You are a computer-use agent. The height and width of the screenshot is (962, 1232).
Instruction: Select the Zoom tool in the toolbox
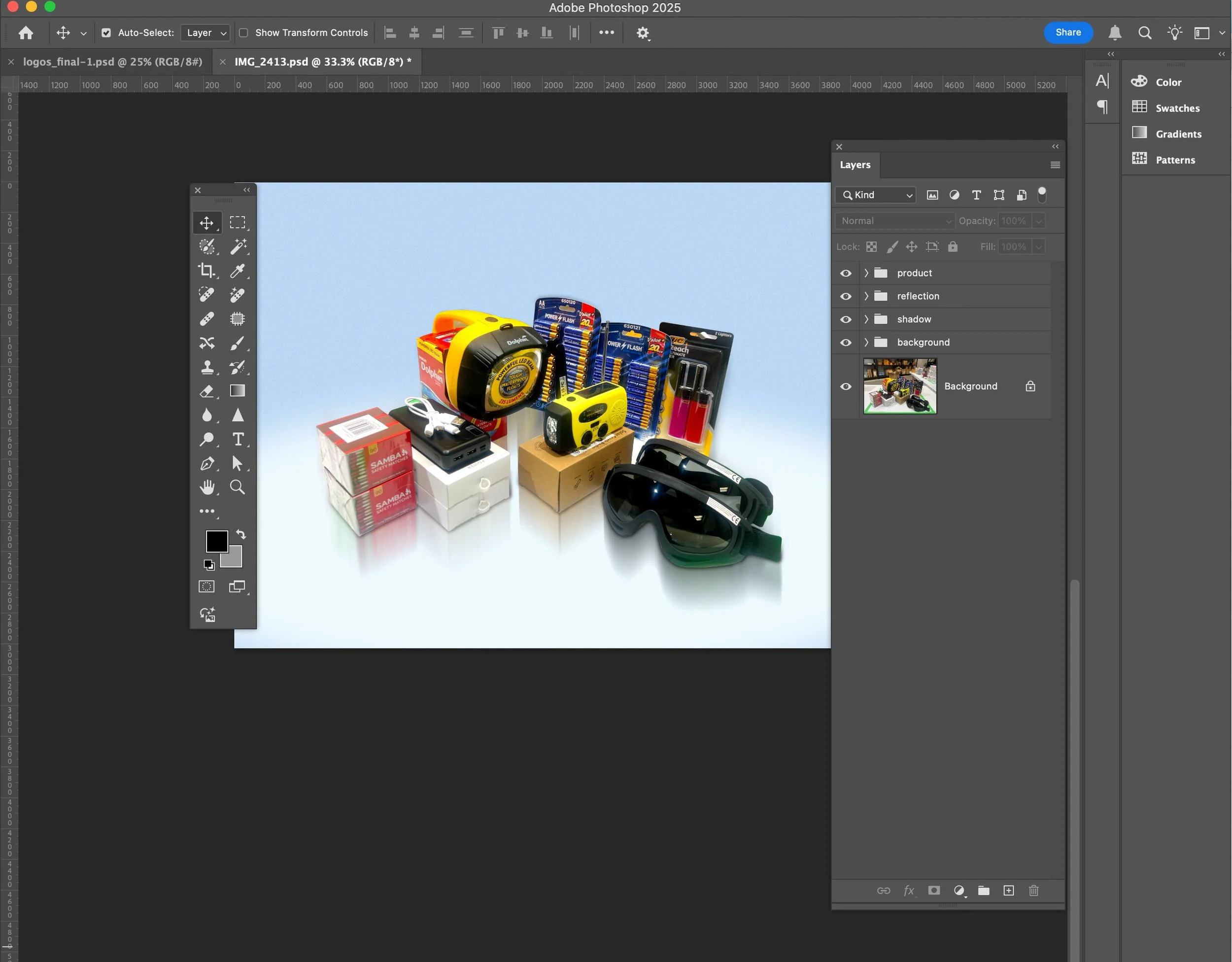238,487
